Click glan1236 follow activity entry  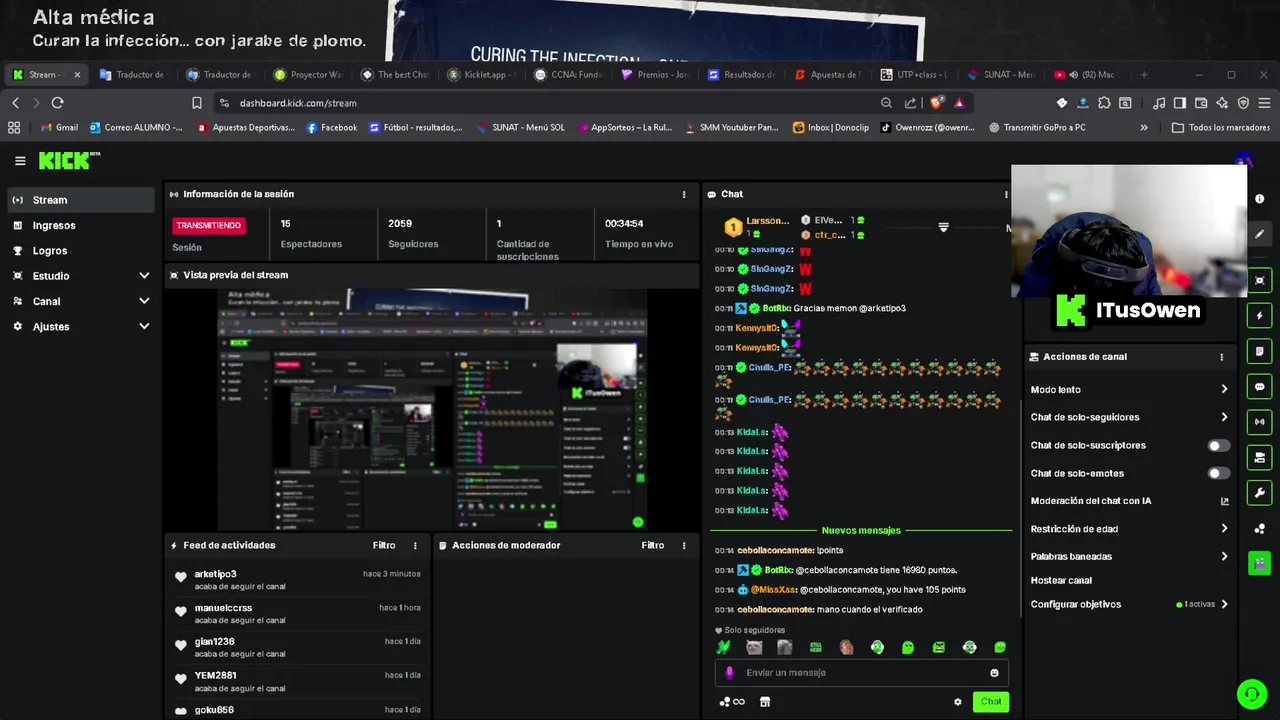298,647
